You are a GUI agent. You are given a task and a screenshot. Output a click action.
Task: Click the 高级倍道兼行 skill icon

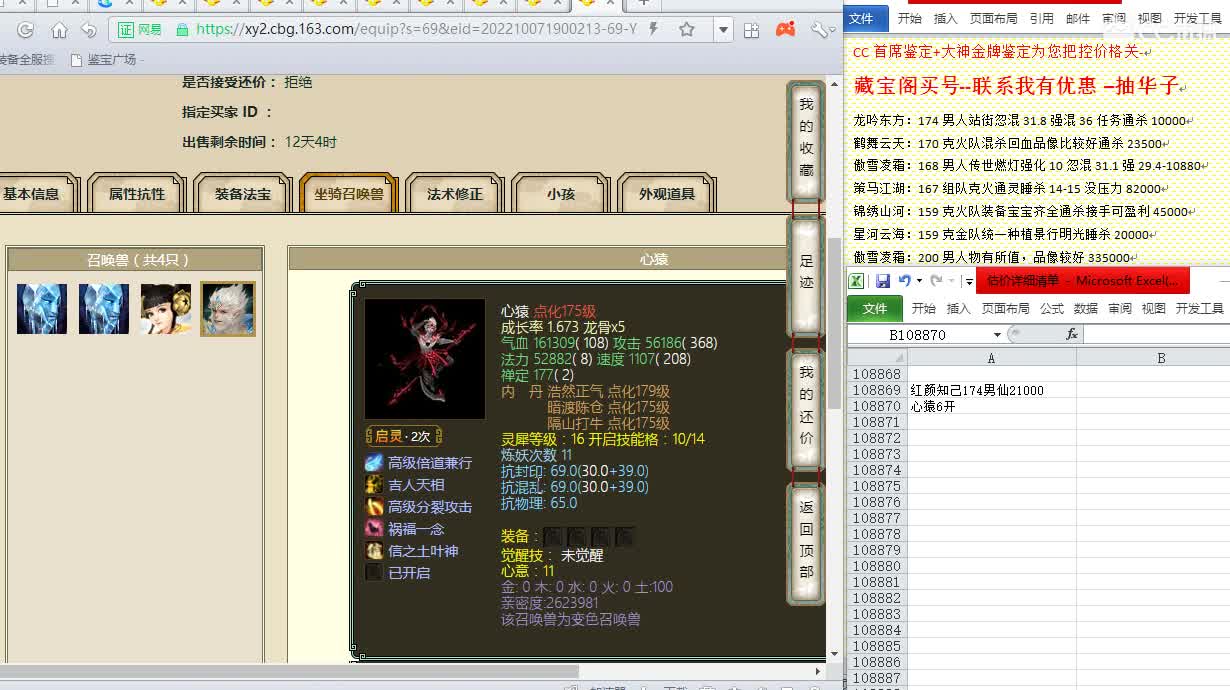[x=374, y=463]
